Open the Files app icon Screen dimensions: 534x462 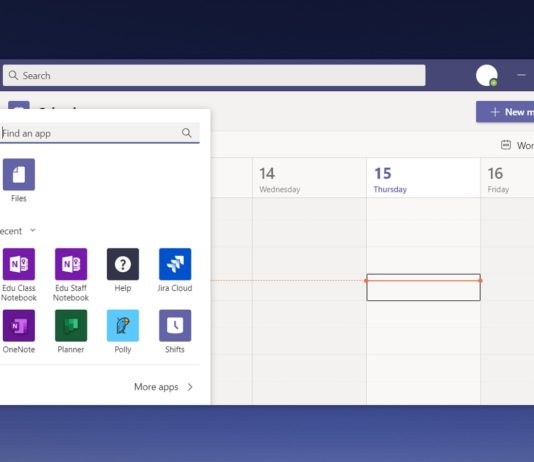tap(19, 174)
